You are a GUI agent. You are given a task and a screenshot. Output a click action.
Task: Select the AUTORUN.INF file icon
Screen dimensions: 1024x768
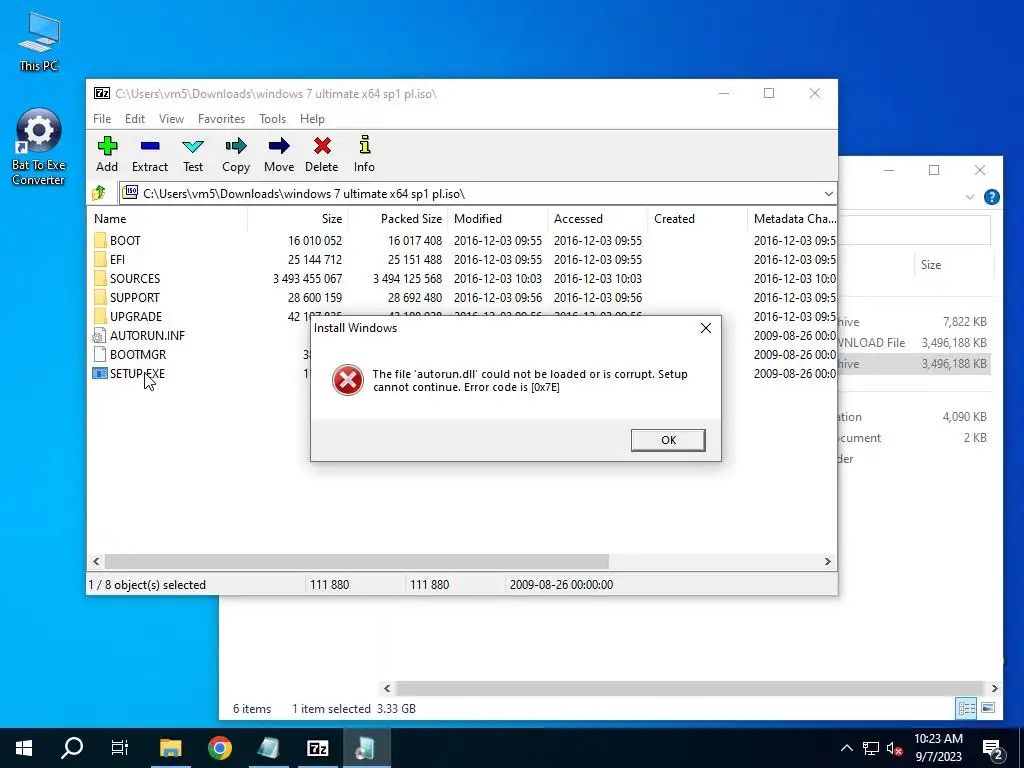click(x=99, y=336)
